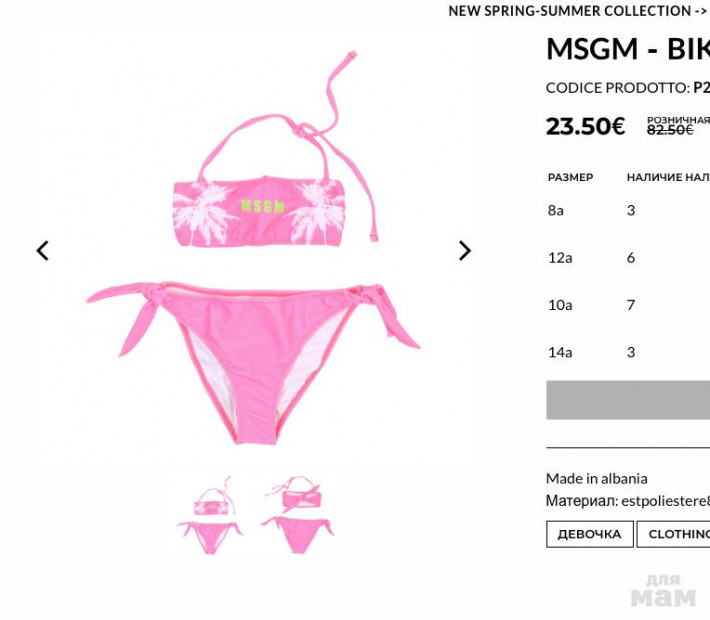
Task: Click the next image arrow
Action: pyautogui.click(x=465, y=251)
